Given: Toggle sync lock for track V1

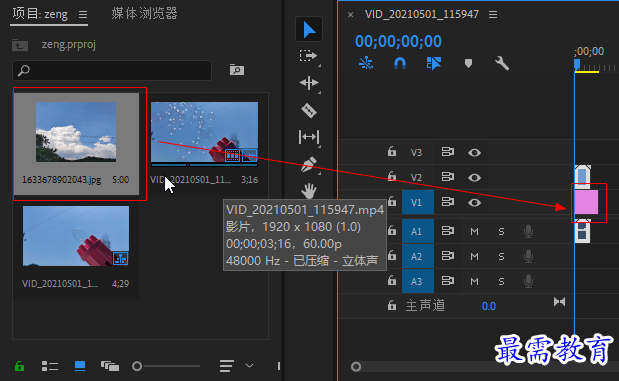Looking at the screenshot, I should [448, 202].
